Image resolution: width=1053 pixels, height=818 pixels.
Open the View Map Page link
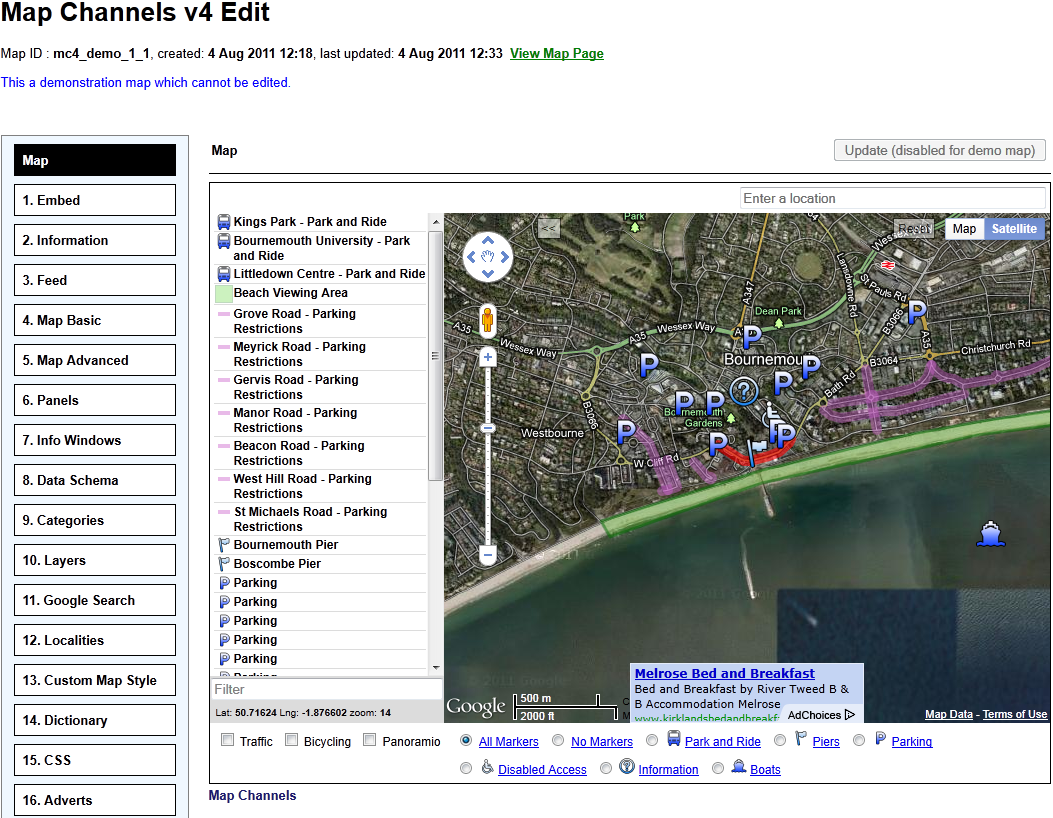point(556,53)
